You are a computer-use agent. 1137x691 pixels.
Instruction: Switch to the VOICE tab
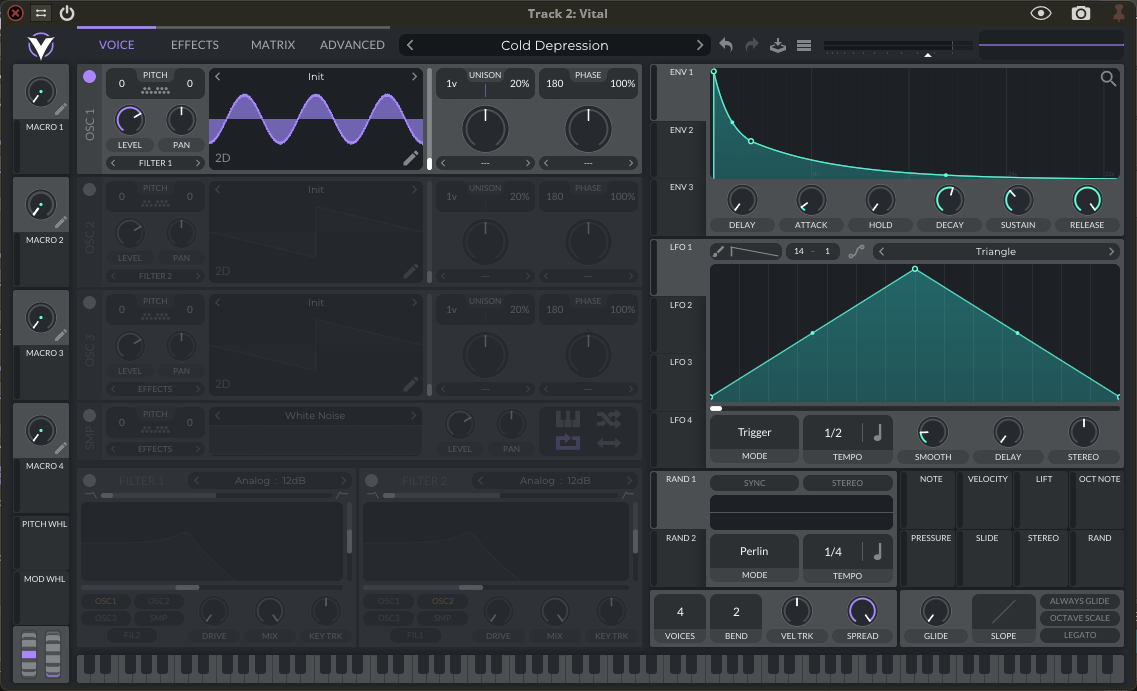116,45
